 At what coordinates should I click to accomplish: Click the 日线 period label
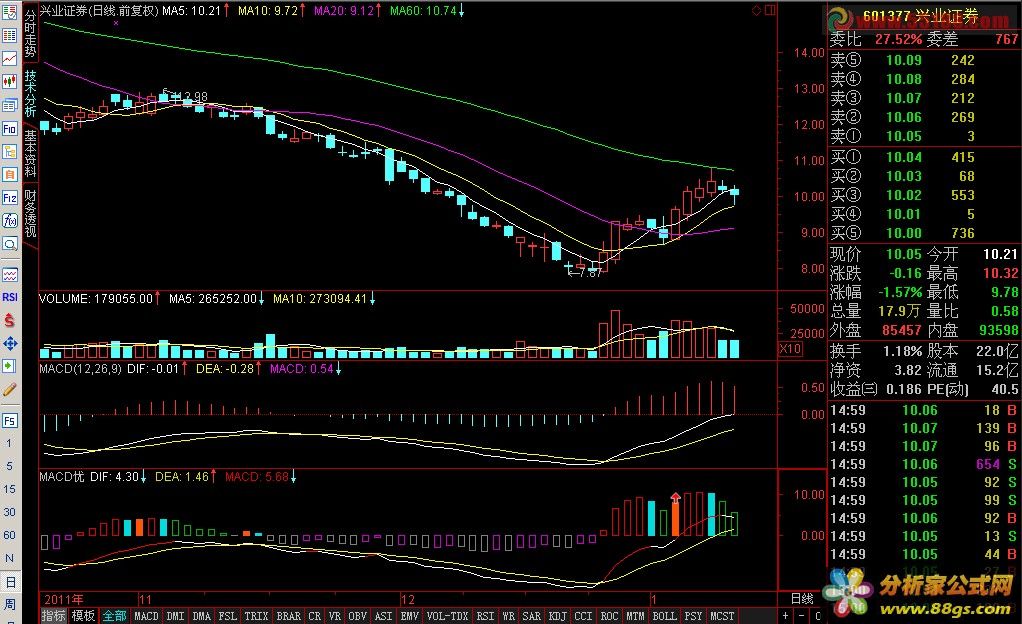point(802,599)
